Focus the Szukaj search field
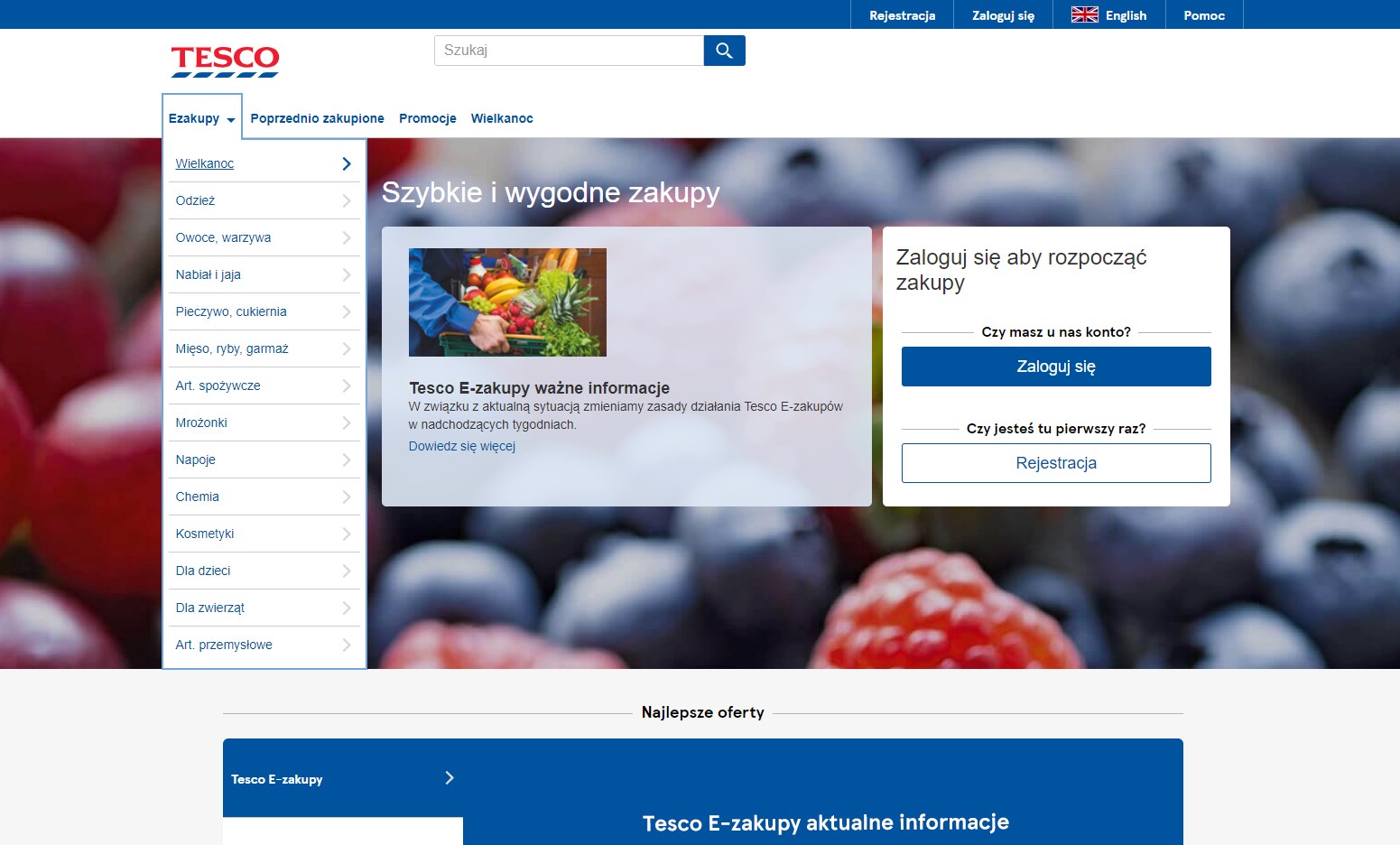 tap(569, 51)
